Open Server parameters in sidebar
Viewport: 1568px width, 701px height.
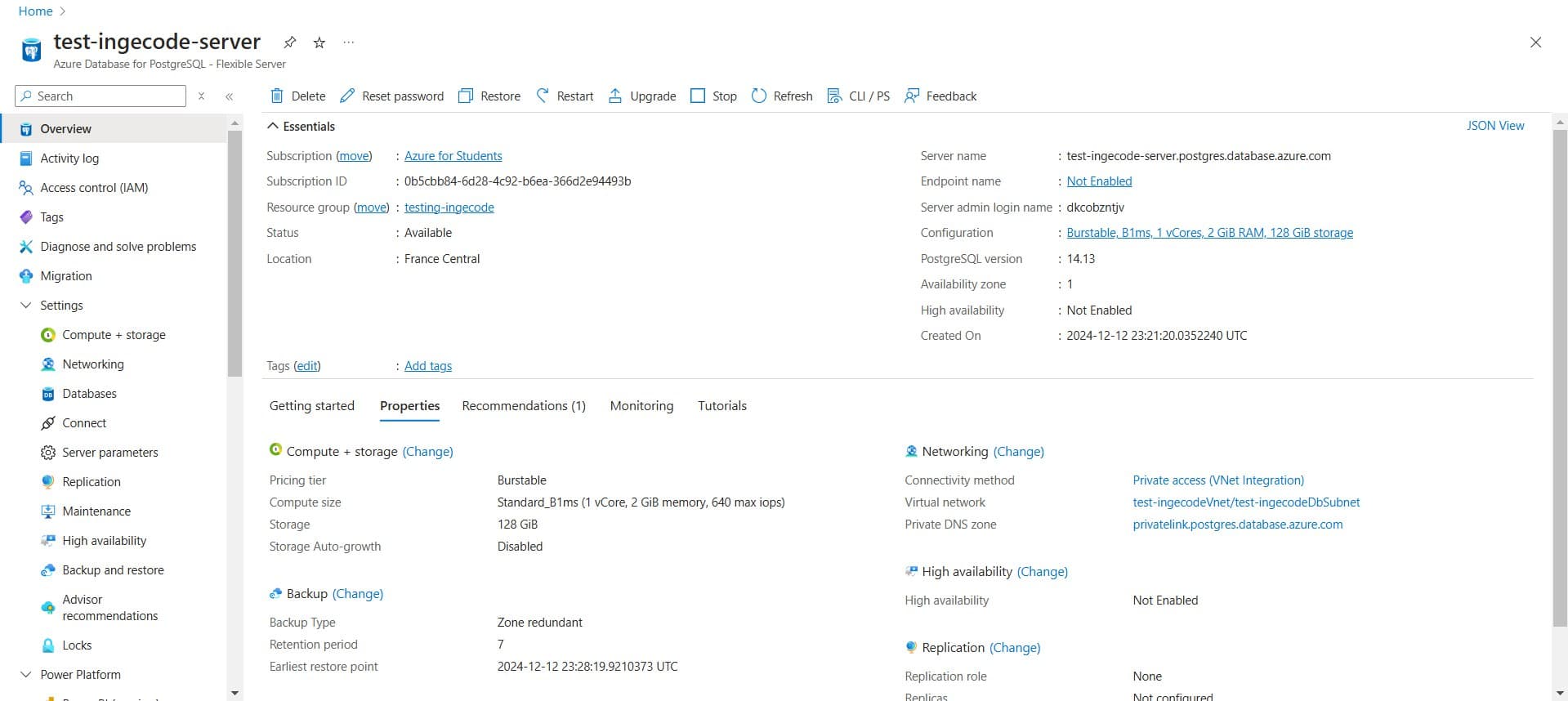(x=109, y=453)
